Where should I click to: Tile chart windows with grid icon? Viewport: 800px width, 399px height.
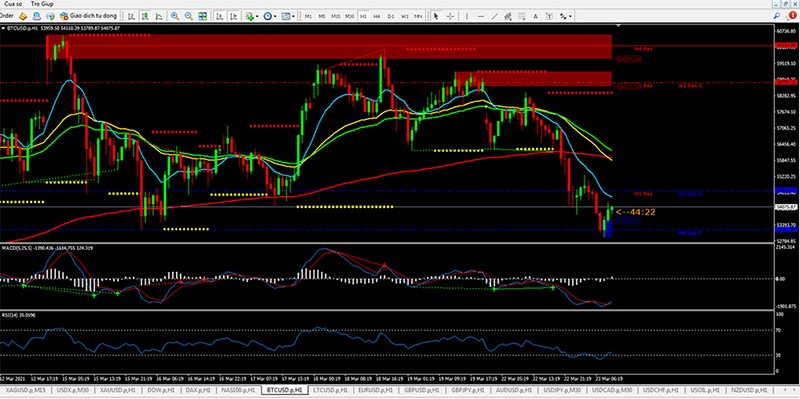pos(203,16)
